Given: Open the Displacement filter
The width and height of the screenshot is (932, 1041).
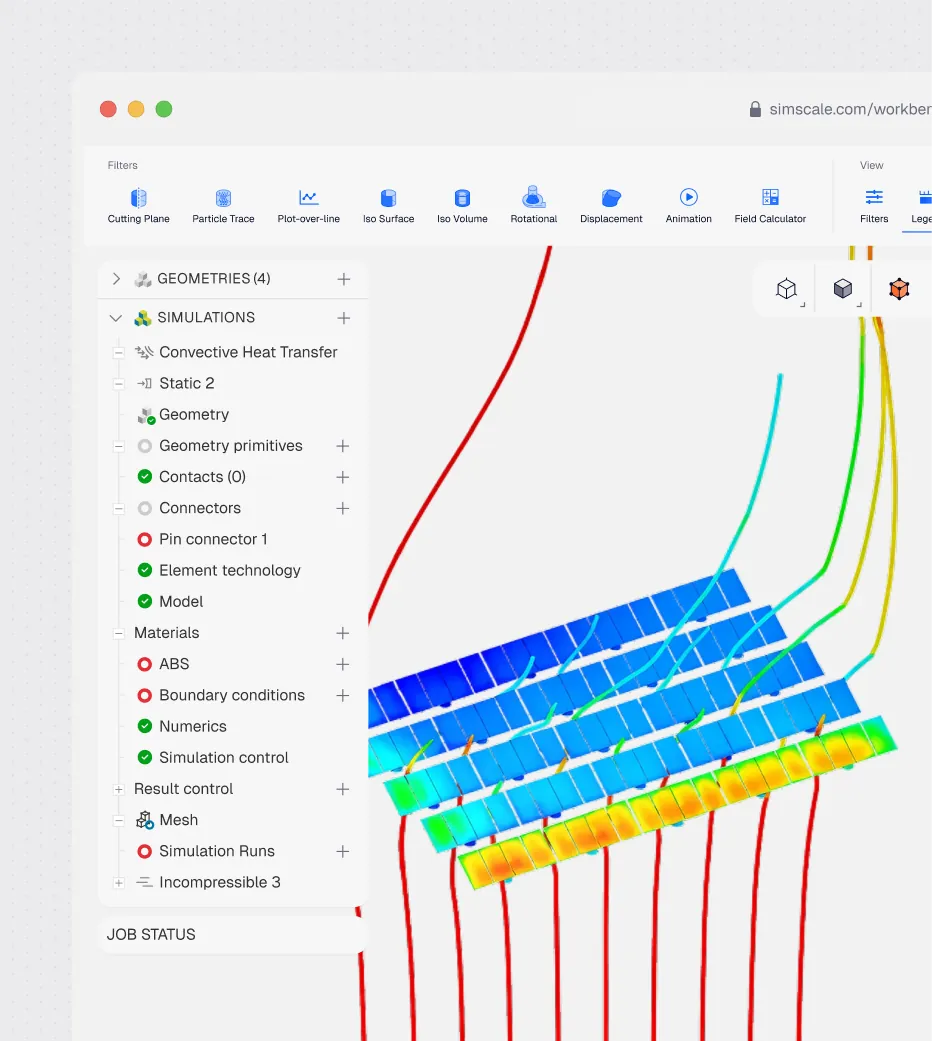Looking at the screenshot, I should click(x=611, y=206).
